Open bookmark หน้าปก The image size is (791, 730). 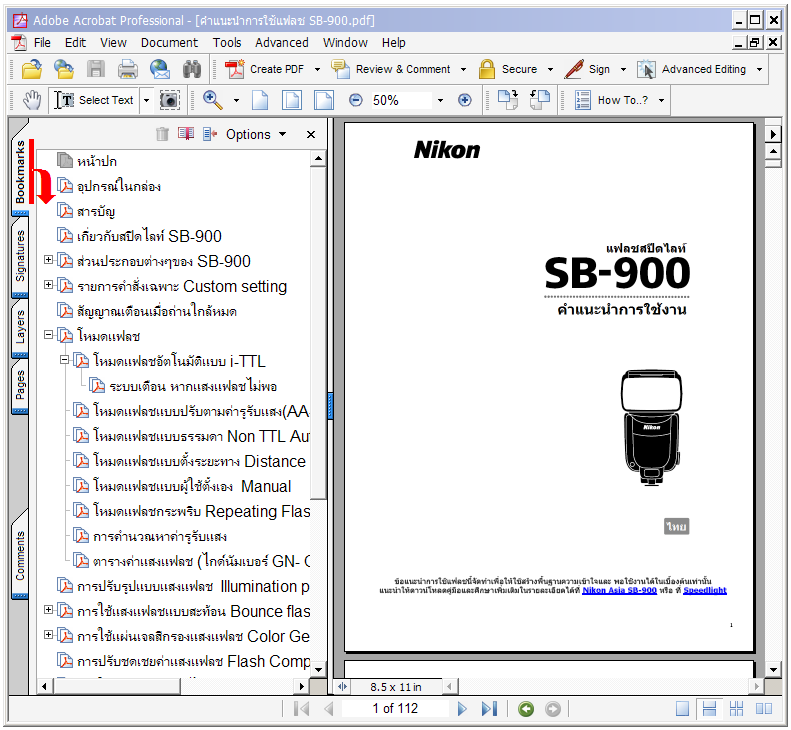[x=97, y=161]
